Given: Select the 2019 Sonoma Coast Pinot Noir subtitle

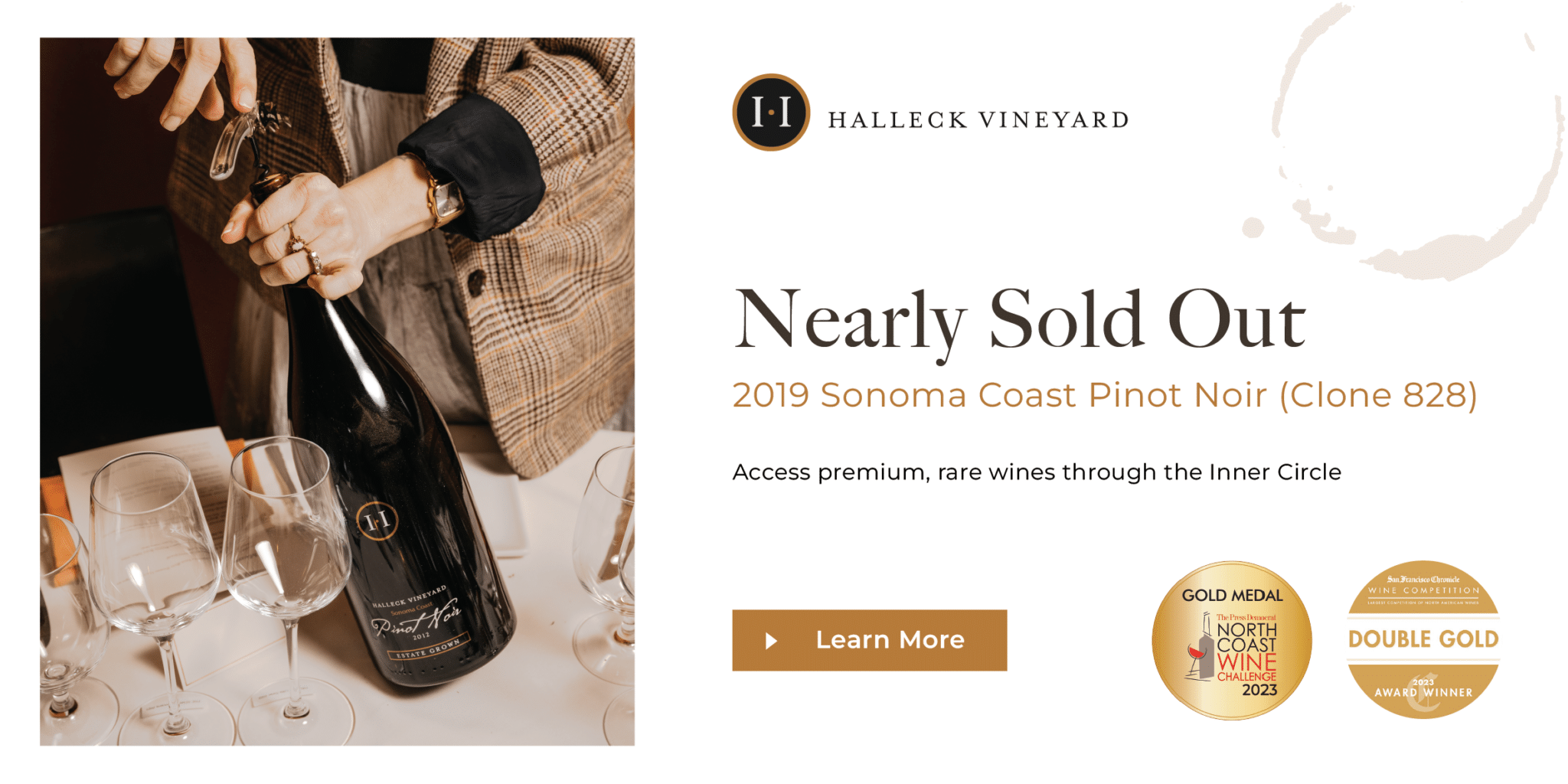Looking at the screenshot, I should pyautogui.click(x=1104, y=396).
